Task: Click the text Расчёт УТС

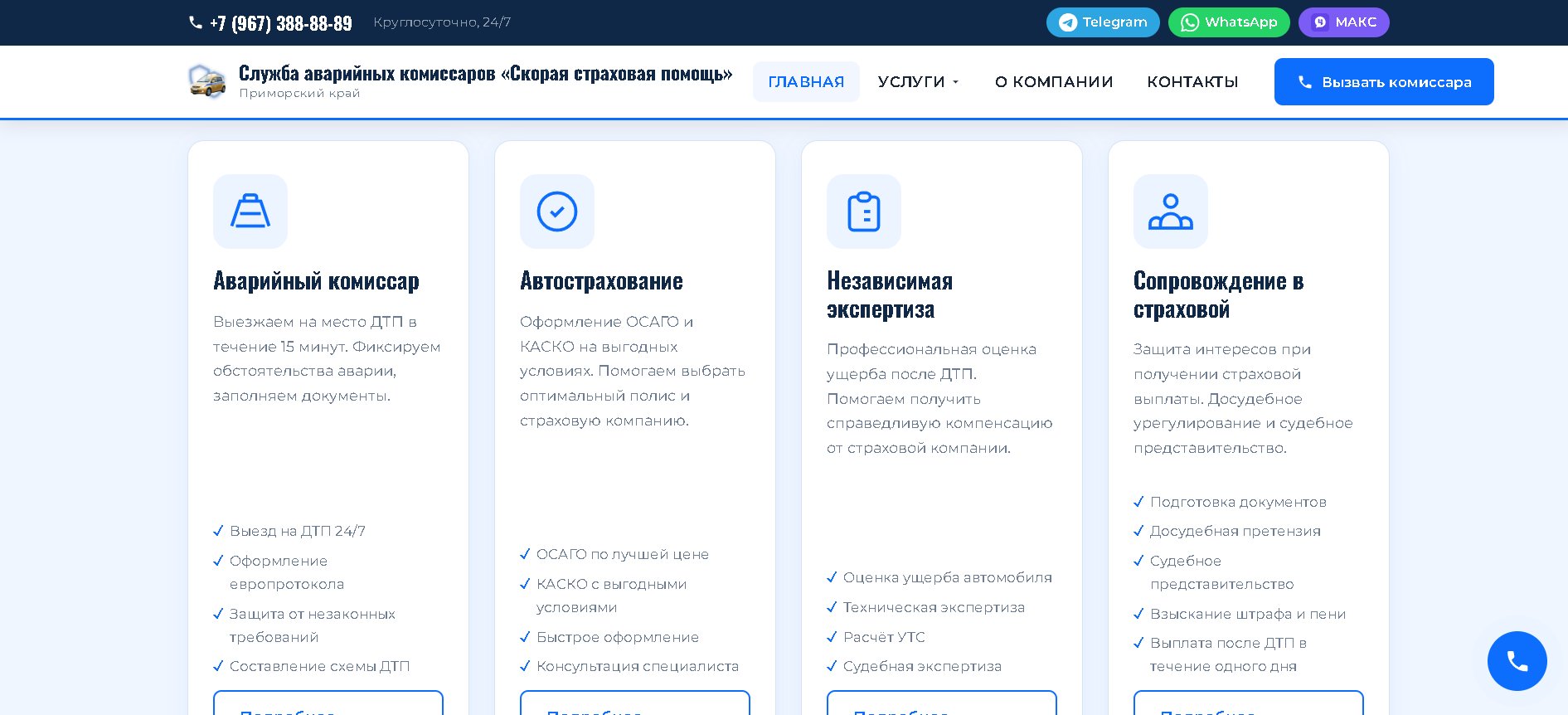Action: [884, 637]
